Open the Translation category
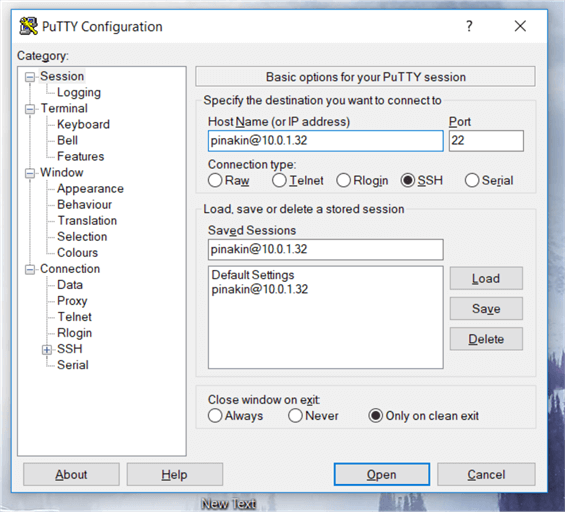Screen dimensions: 565x512 point(87,221)
